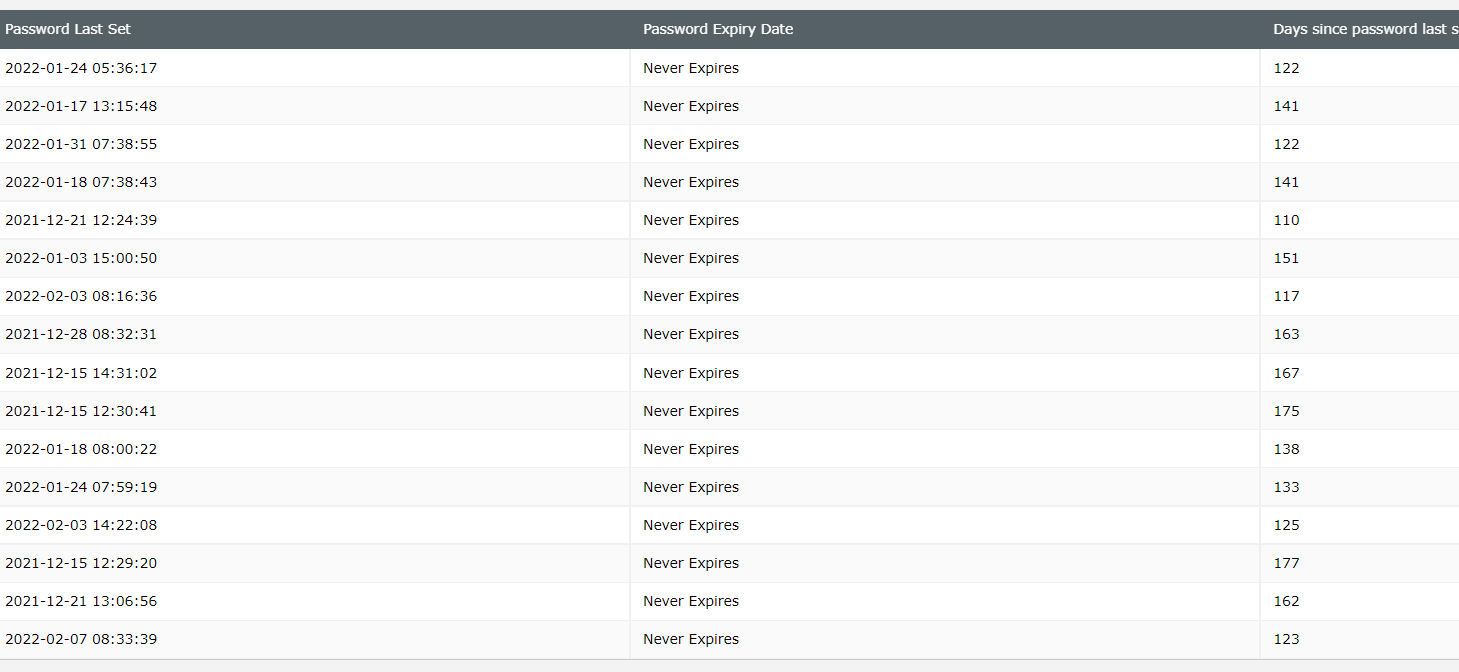Click the days value 163
Image resolution: width=1459 pixels, height=672 pixels.
(x=1286, y=334)
